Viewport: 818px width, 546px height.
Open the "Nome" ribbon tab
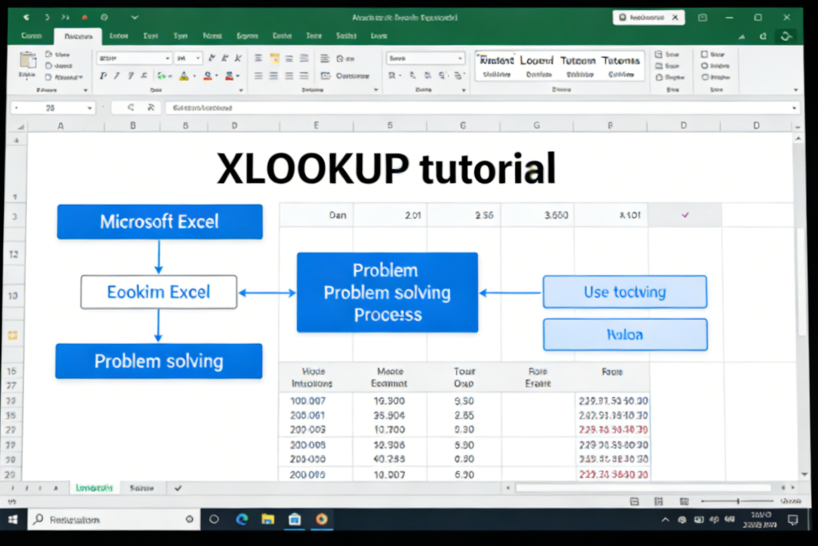click(212, 35)
